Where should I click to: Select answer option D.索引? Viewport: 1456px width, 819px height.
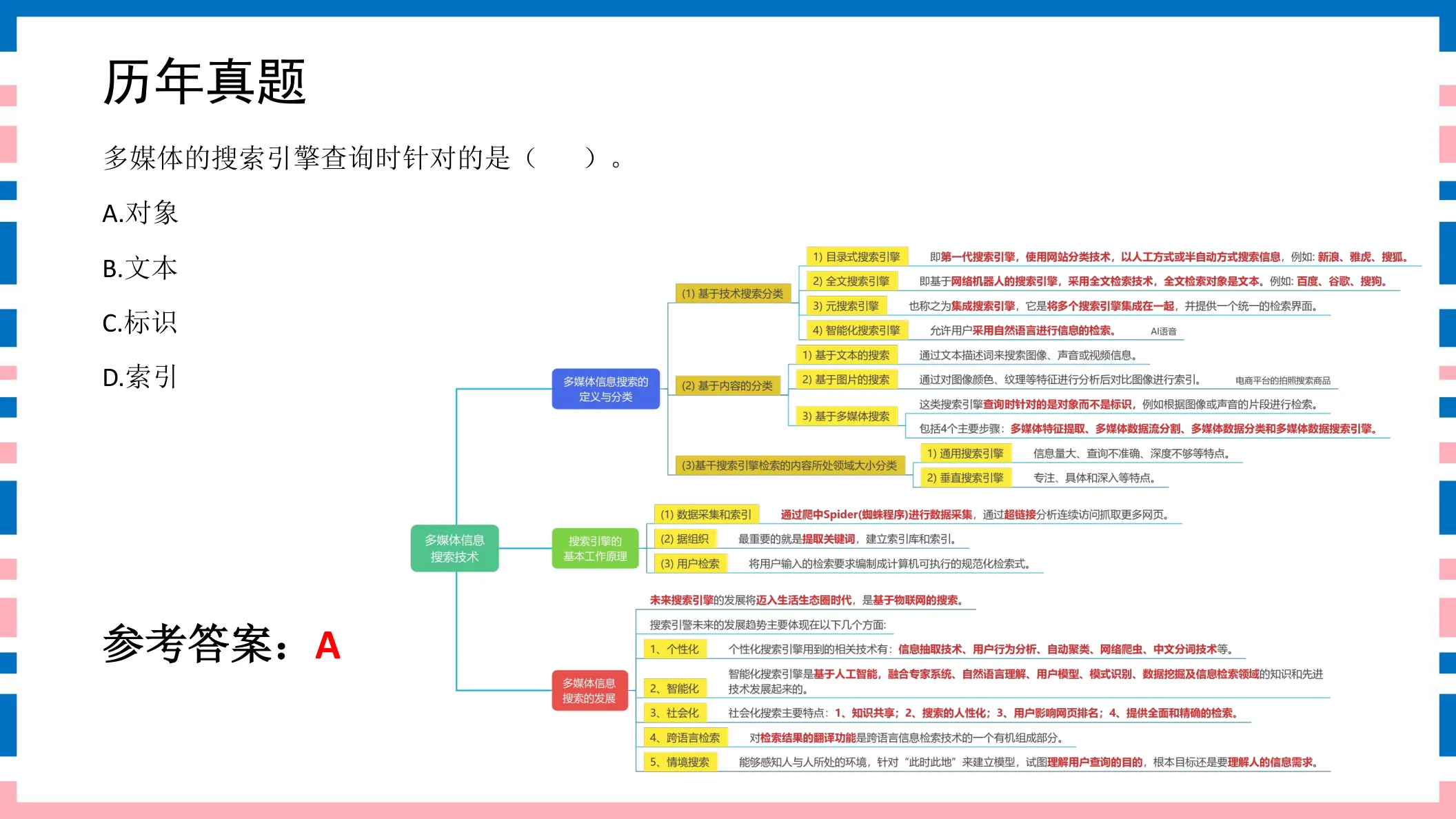point(140,377)
